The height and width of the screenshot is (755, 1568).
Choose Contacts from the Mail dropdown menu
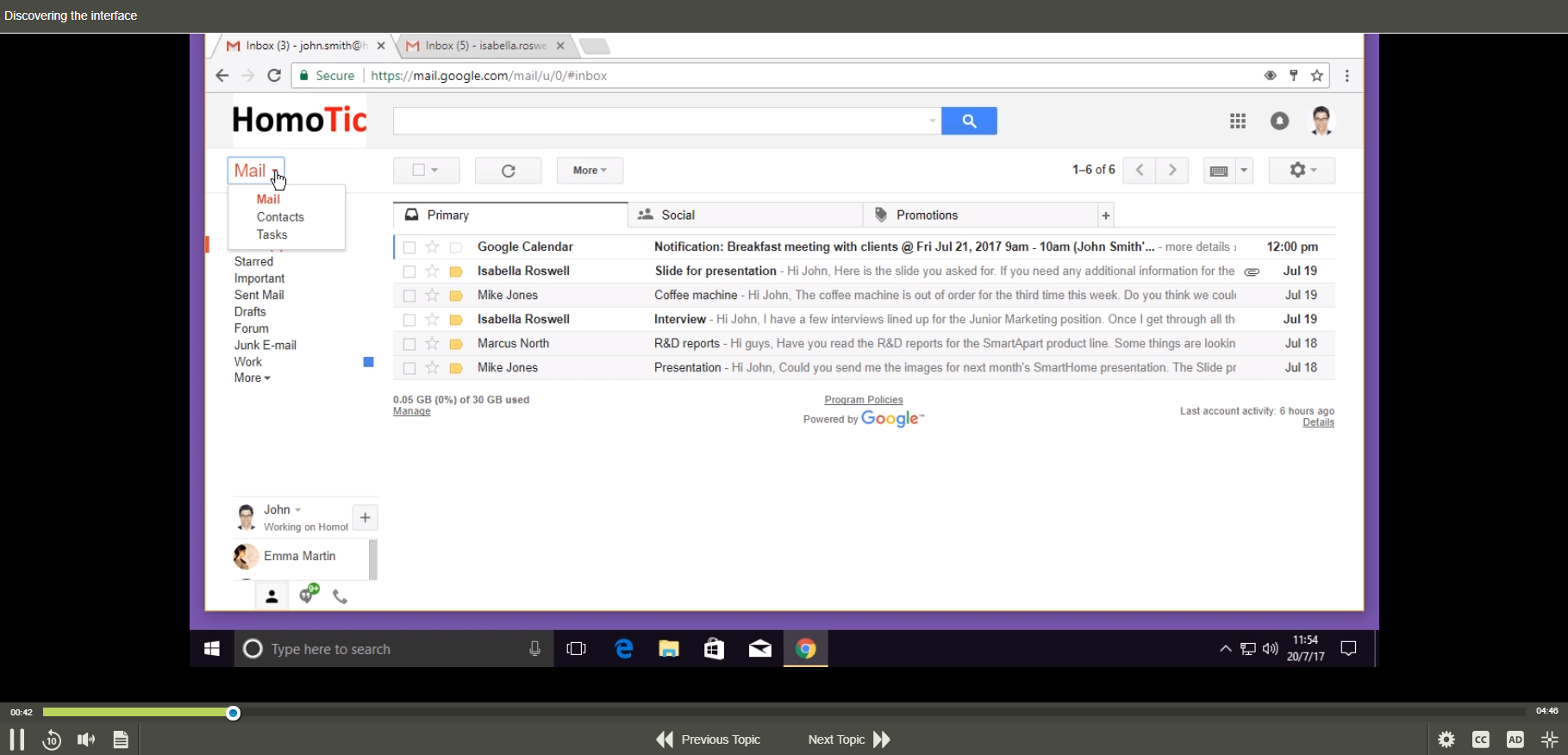click(280, 217)
